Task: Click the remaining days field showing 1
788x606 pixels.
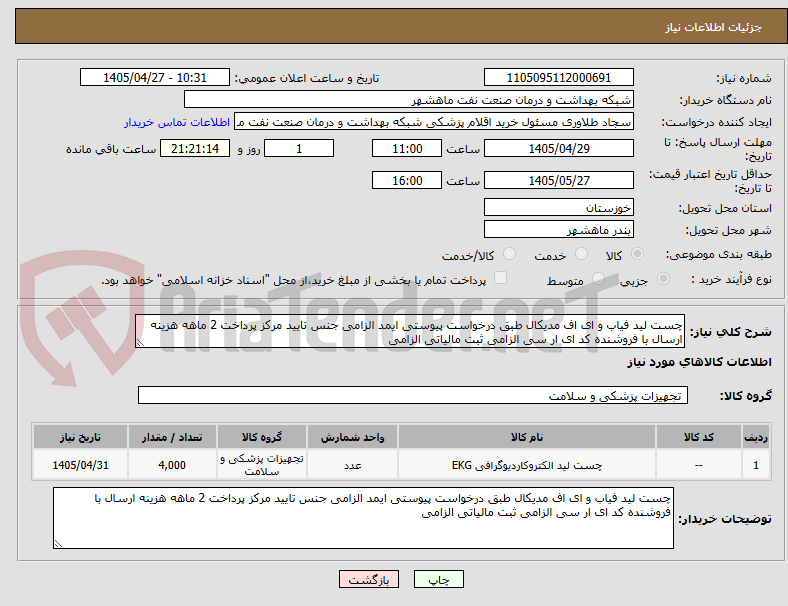Action: coord(299,148)
